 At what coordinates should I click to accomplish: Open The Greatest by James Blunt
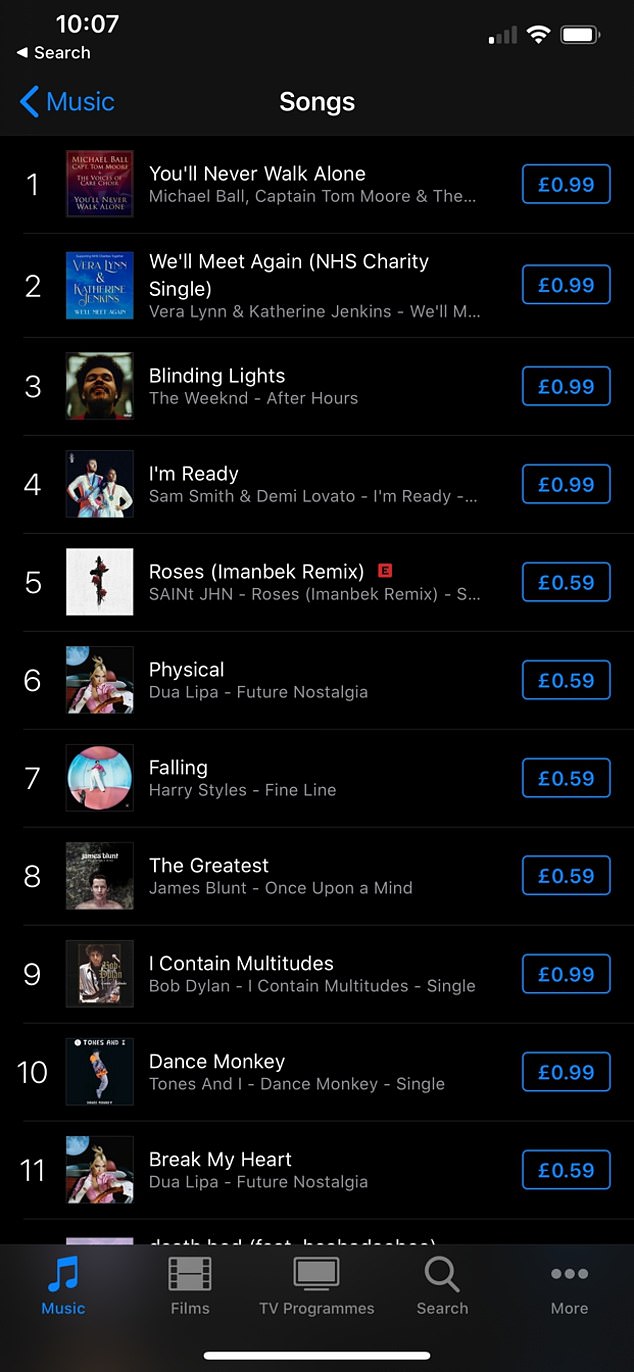pos(209,866)
